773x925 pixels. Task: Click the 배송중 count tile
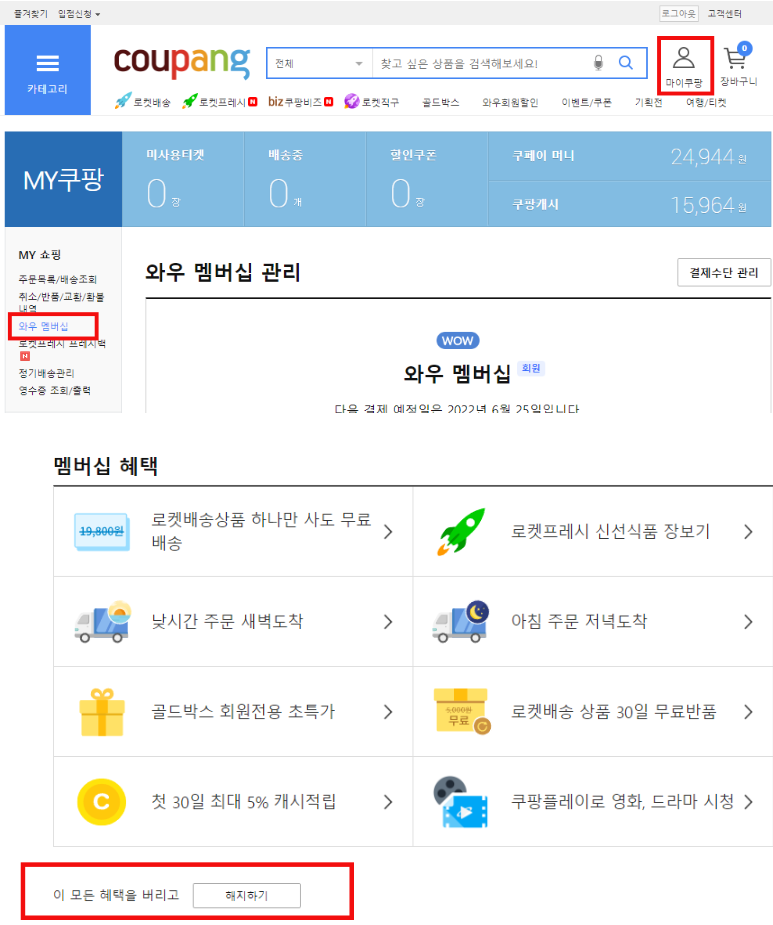point(305,179)
